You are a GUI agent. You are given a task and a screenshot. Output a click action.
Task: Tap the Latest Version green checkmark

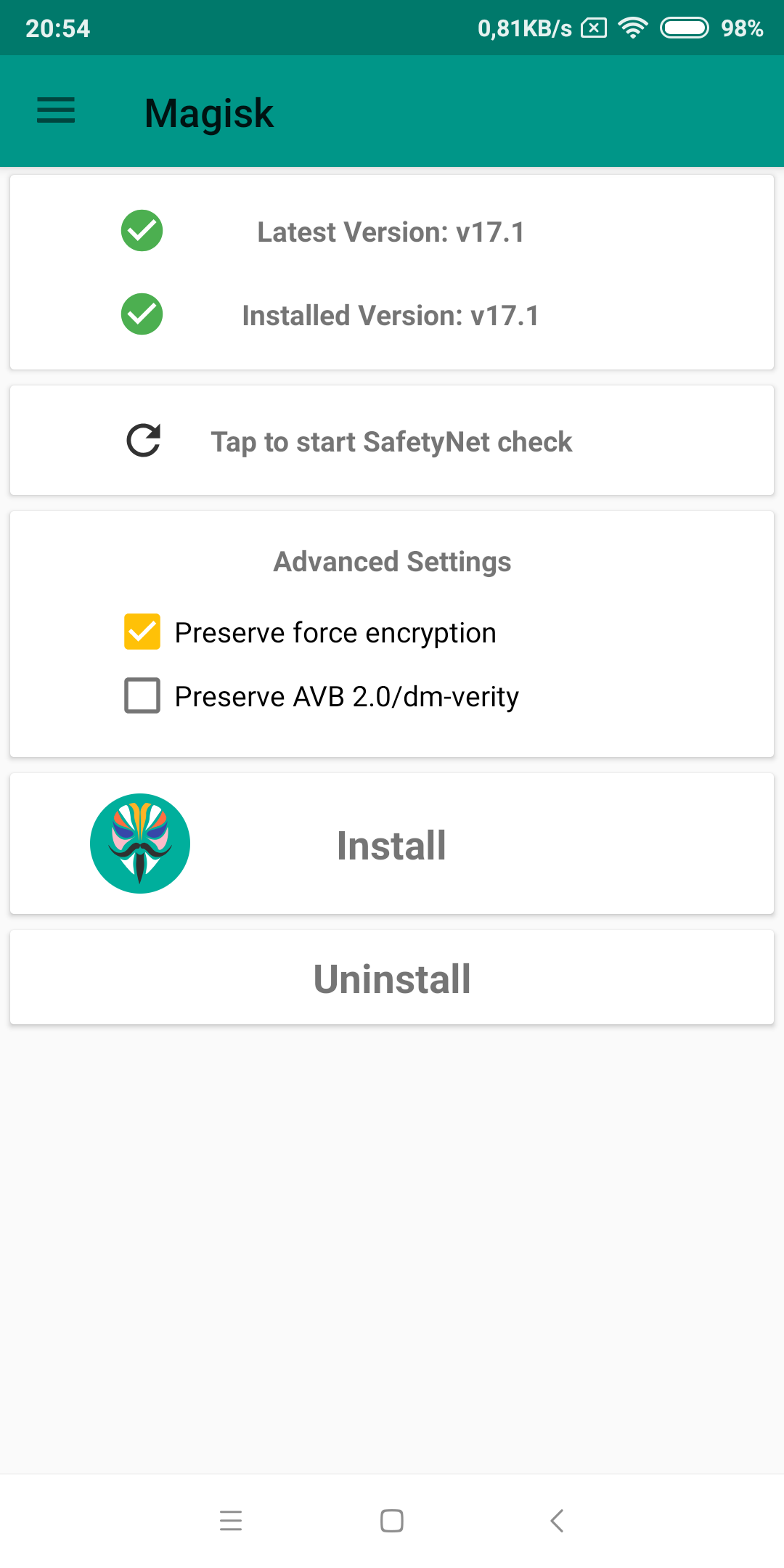click(x=142, y=231)
